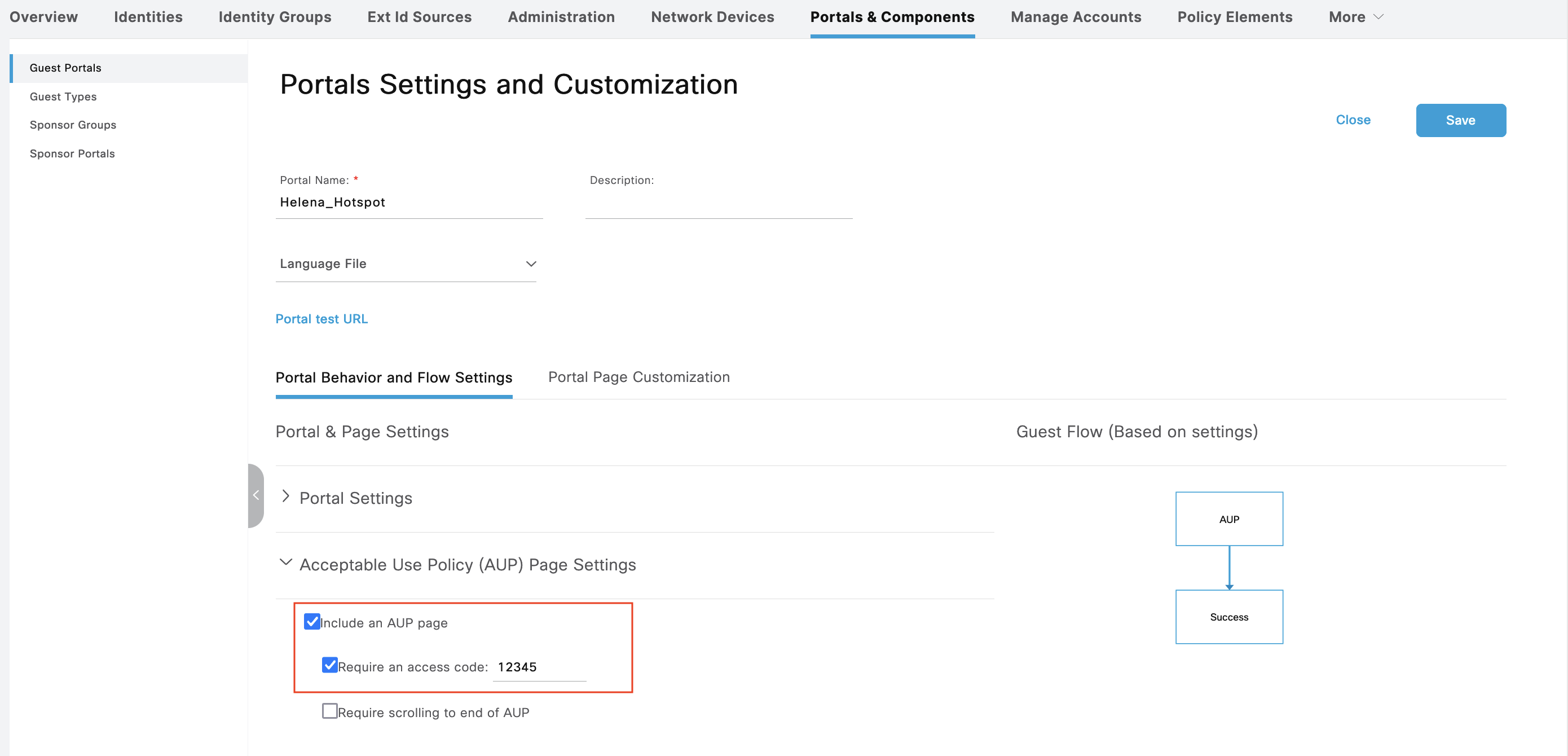Collapse the Acceptable Use Policy section
1568x756 pixels.
pyautogui.click(x=285, y=563)
